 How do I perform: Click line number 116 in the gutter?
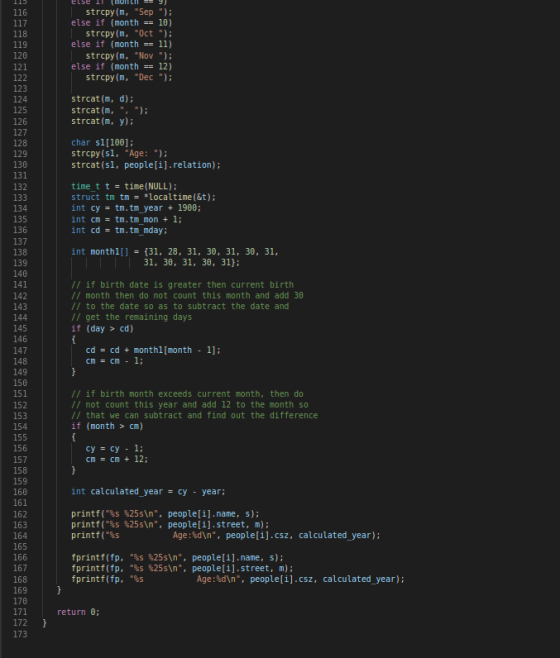click(20, 12)
